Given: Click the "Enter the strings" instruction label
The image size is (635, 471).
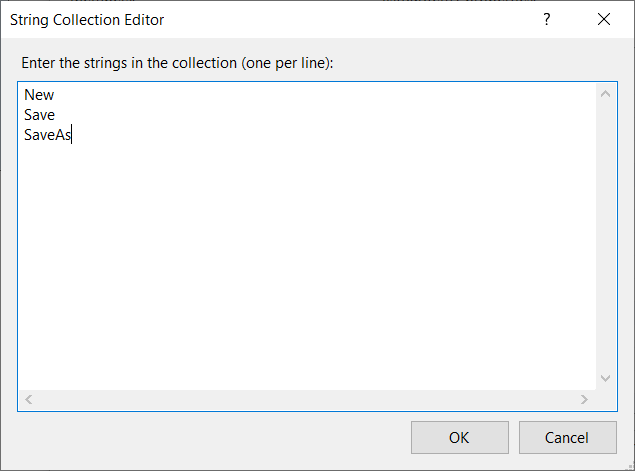Looking at the screenshot, I should [x=177, y=63].
